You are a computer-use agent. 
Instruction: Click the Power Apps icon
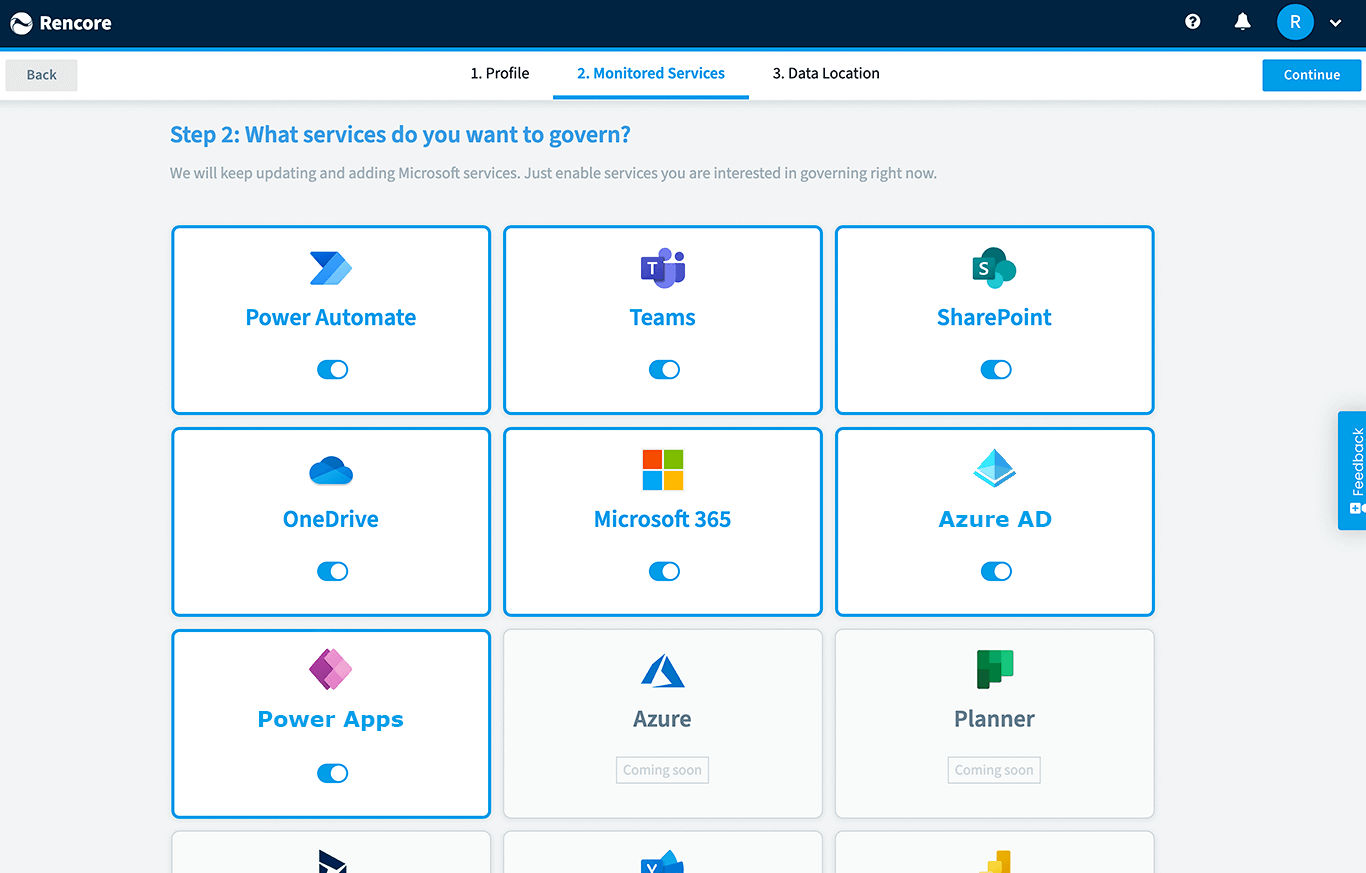[x=331, y=670]
